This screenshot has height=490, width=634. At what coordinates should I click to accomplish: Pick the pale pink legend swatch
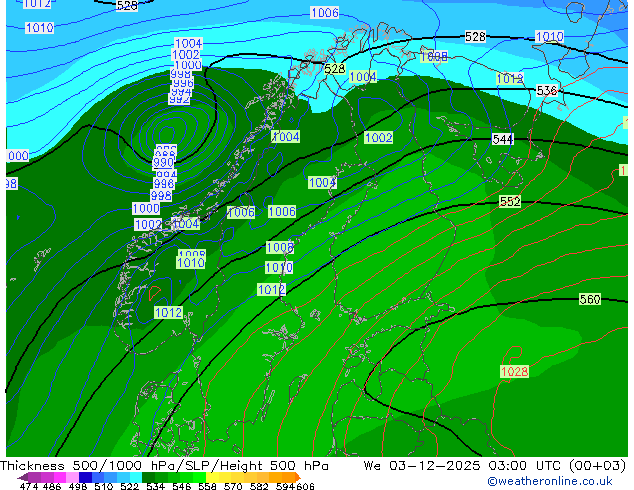(x=72, y=477)
